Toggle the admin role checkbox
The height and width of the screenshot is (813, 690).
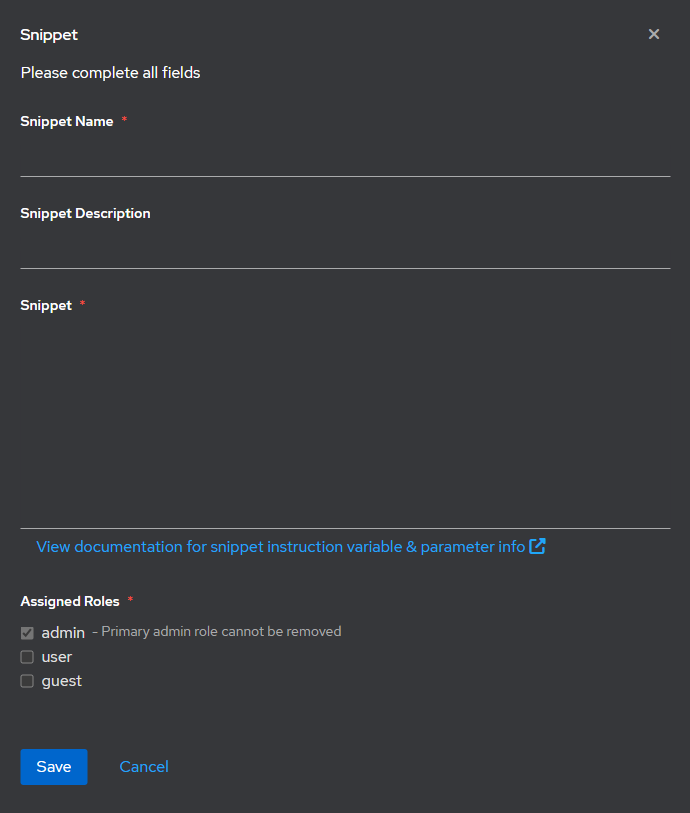[27, 633]
